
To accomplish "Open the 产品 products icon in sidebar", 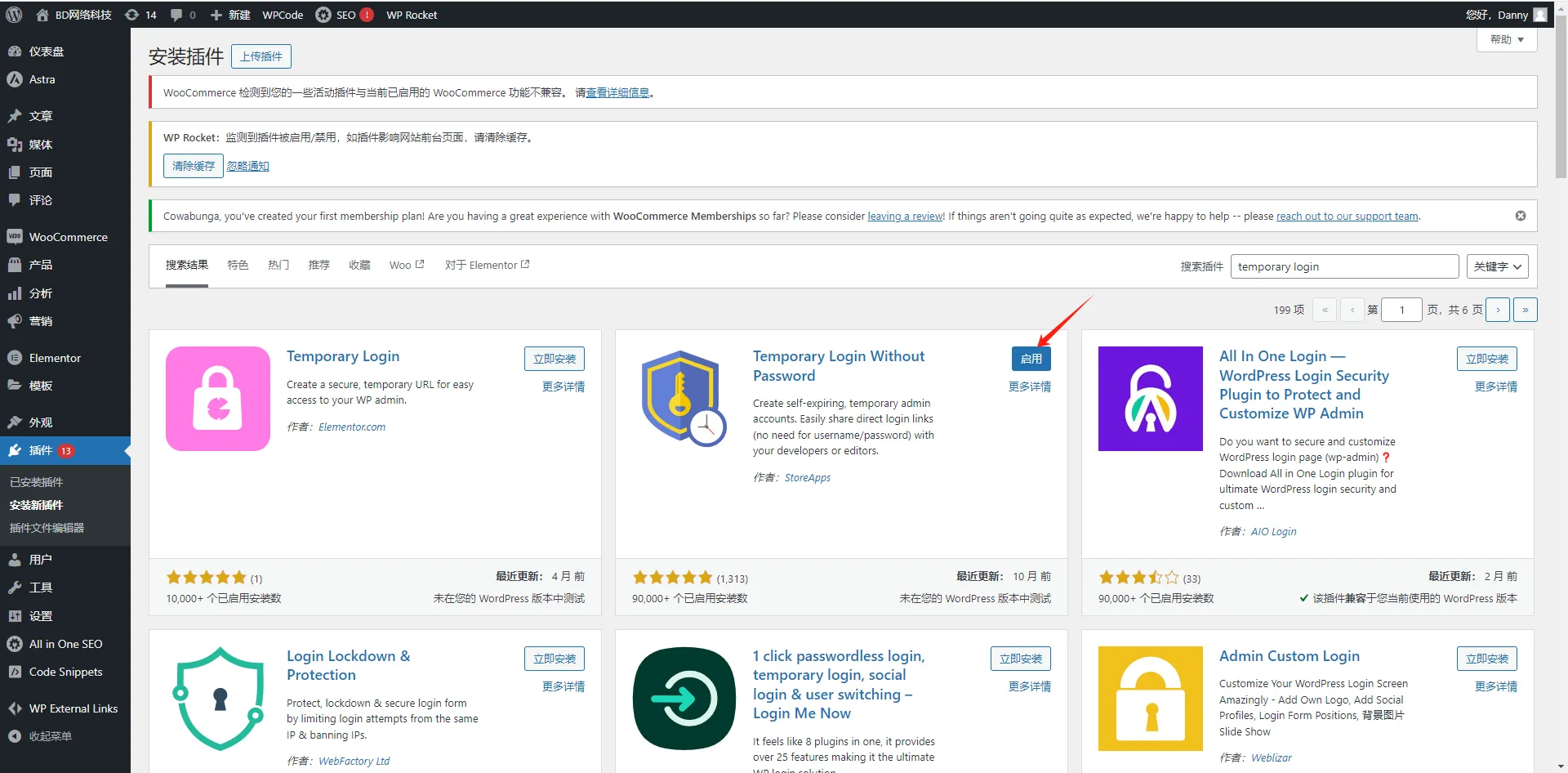I will tap(15, 265).
